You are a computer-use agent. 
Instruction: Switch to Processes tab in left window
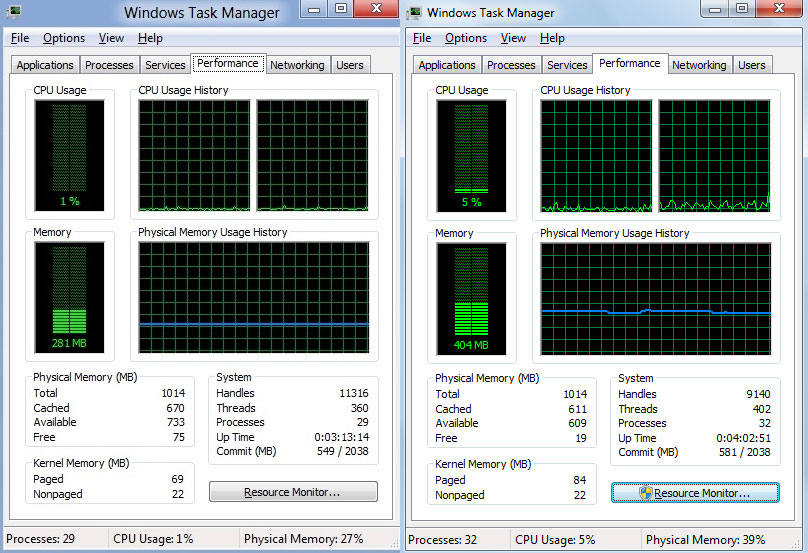click(109, 65)
